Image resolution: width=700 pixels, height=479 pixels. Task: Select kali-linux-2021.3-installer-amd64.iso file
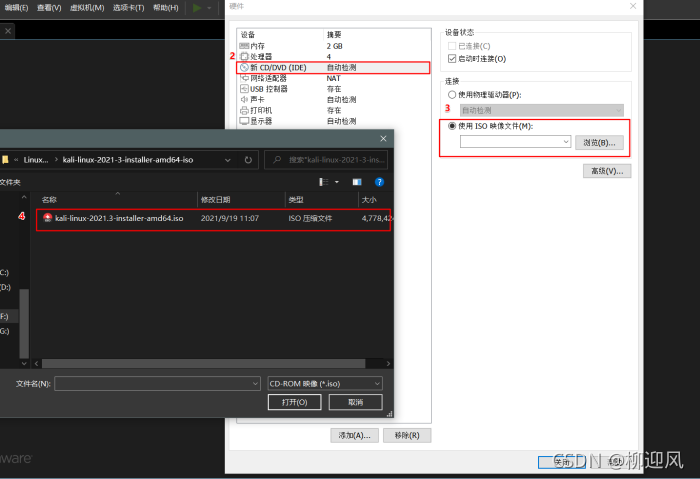(x=213, y=218)
